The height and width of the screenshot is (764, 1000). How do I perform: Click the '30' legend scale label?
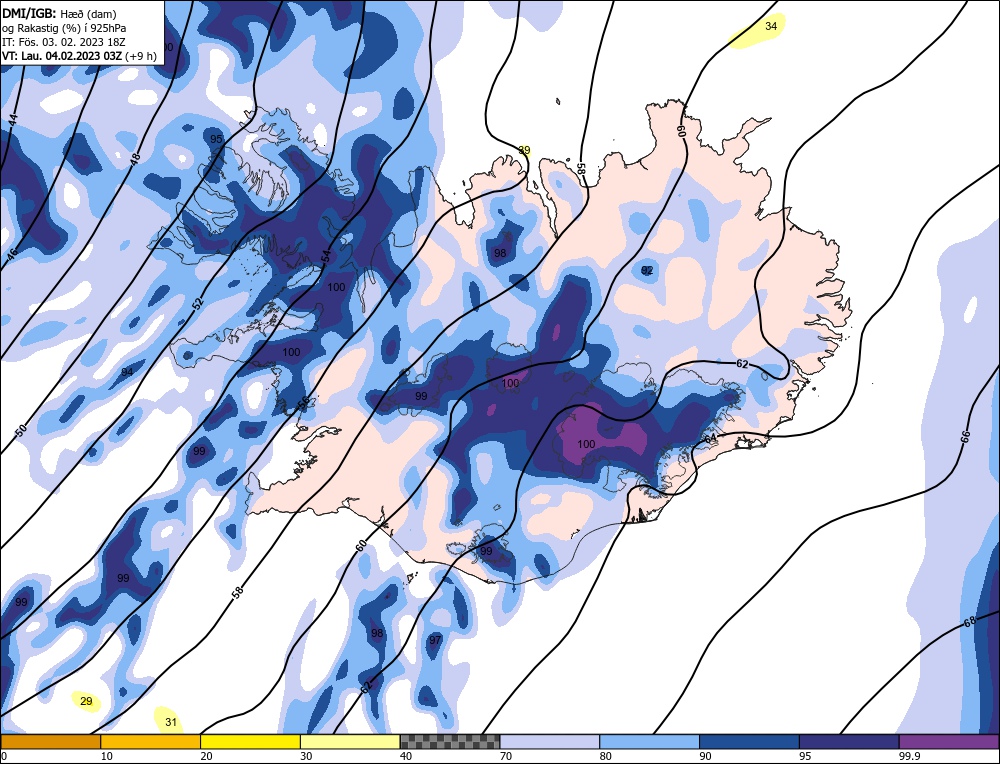coord(306,756)
